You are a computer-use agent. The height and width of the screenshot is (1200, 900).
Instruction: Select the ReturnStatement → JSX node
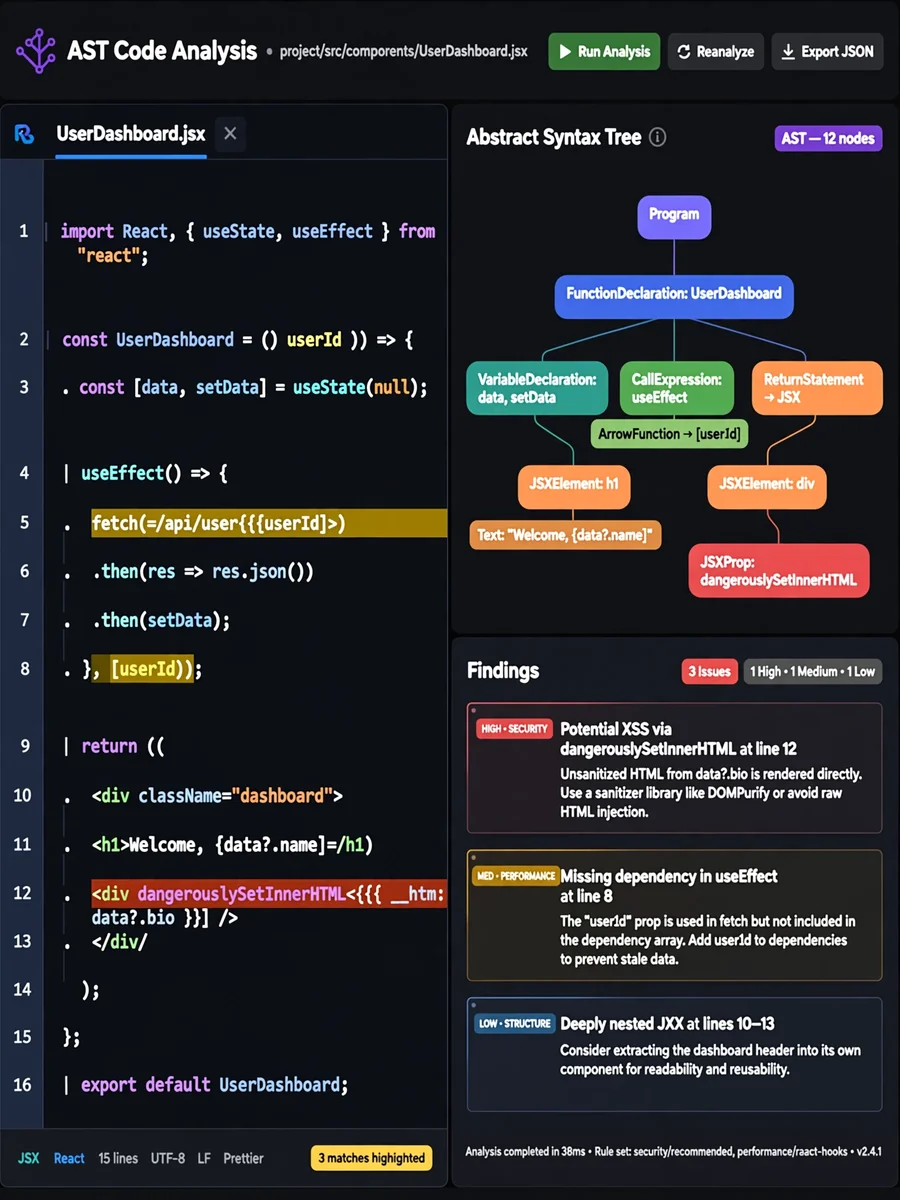pyautogui.click(x=817, y=388)
